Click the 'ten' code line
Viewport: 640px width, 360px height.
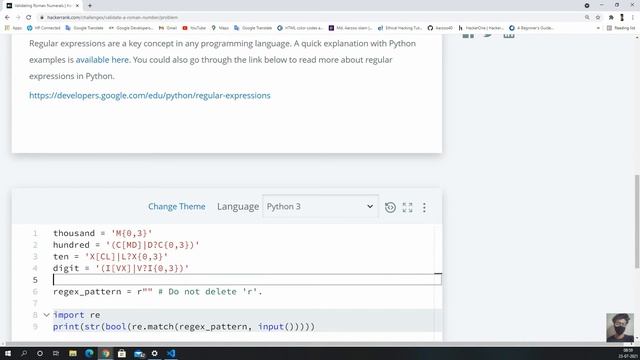click(x=110, y=256)
